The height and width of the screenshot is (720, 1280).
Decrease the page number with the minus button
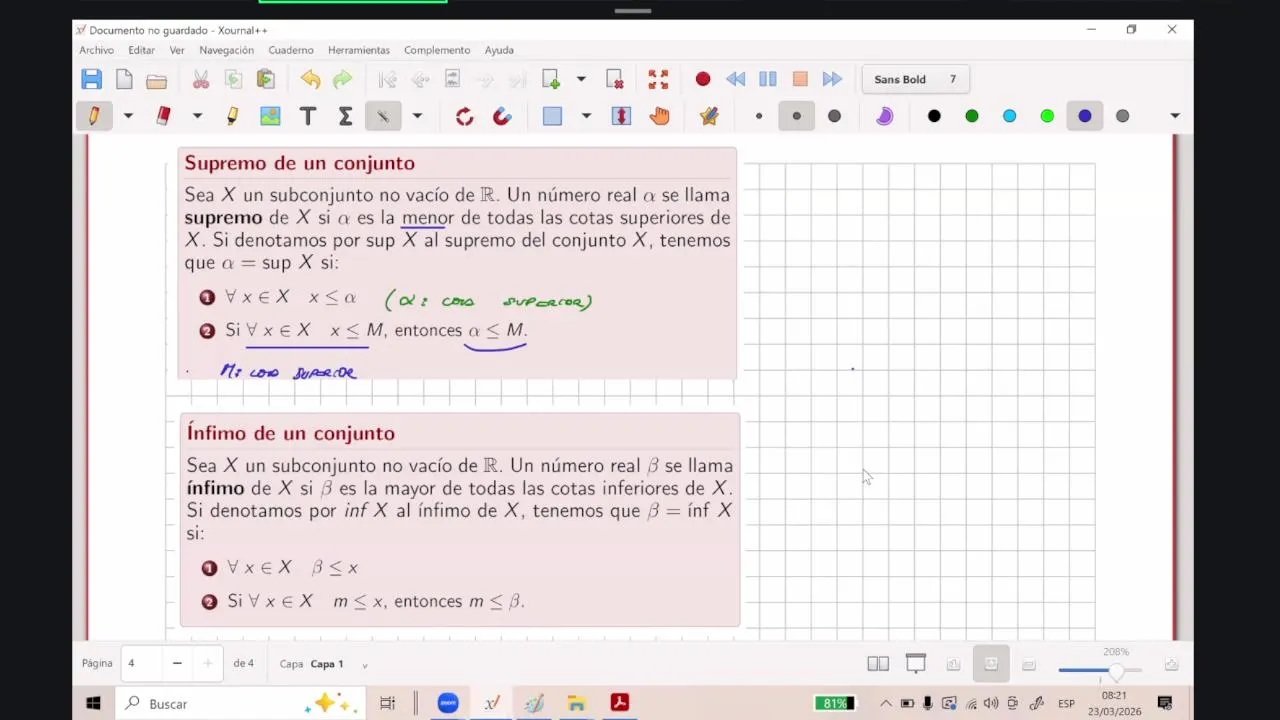click(177, 663)
